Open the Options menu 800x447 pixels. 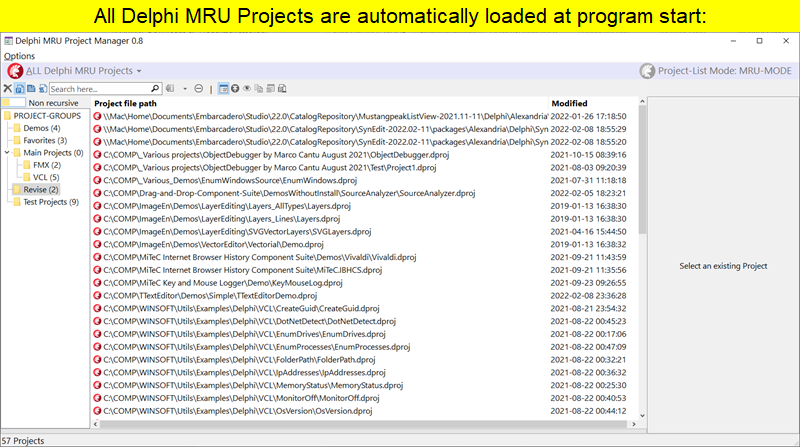pyautogui.click(x=19, y=56)
